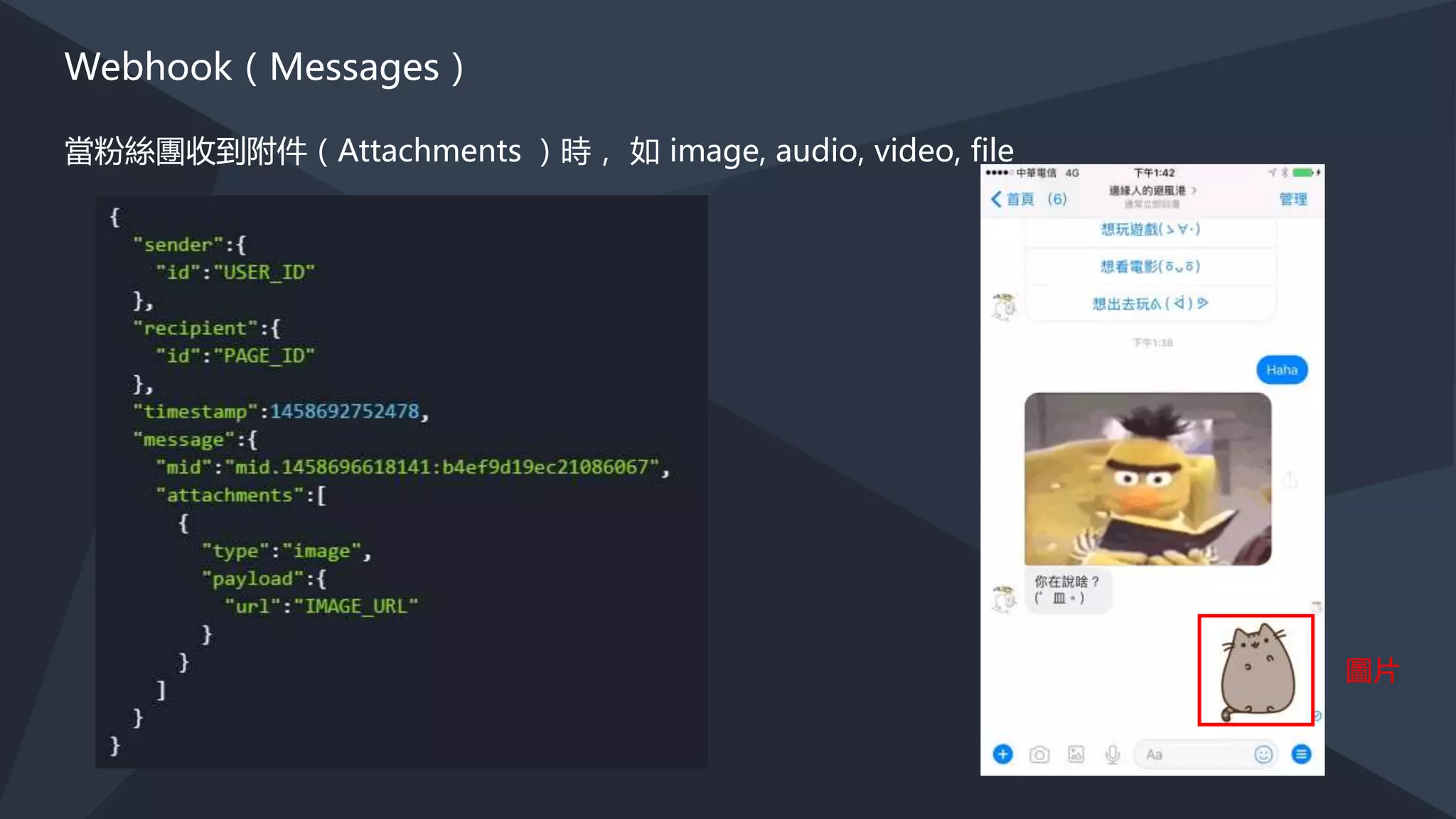Click the "IMAGE_URL" value
Image resolution: width=1456 pixels, height=819 pixels.
tap(356, 606)
